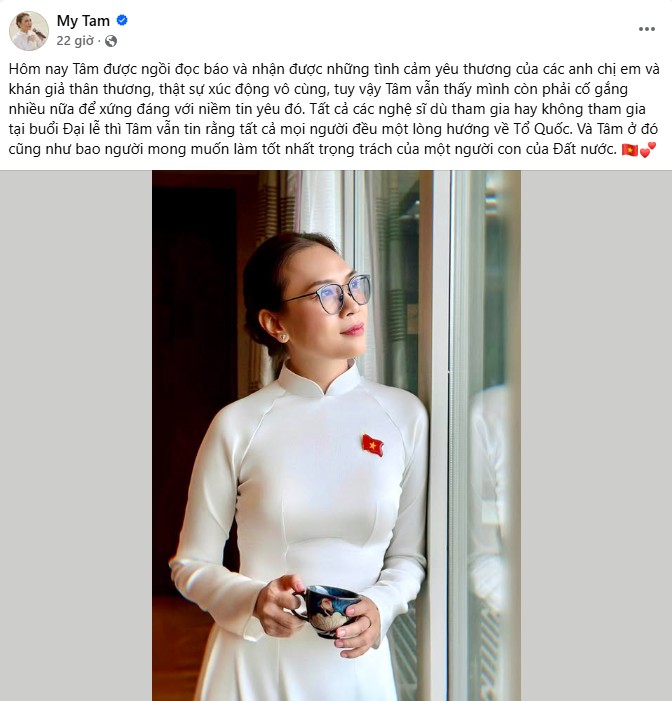
Task: Click the red flag pin on the white dress
Action: [372, 445]
